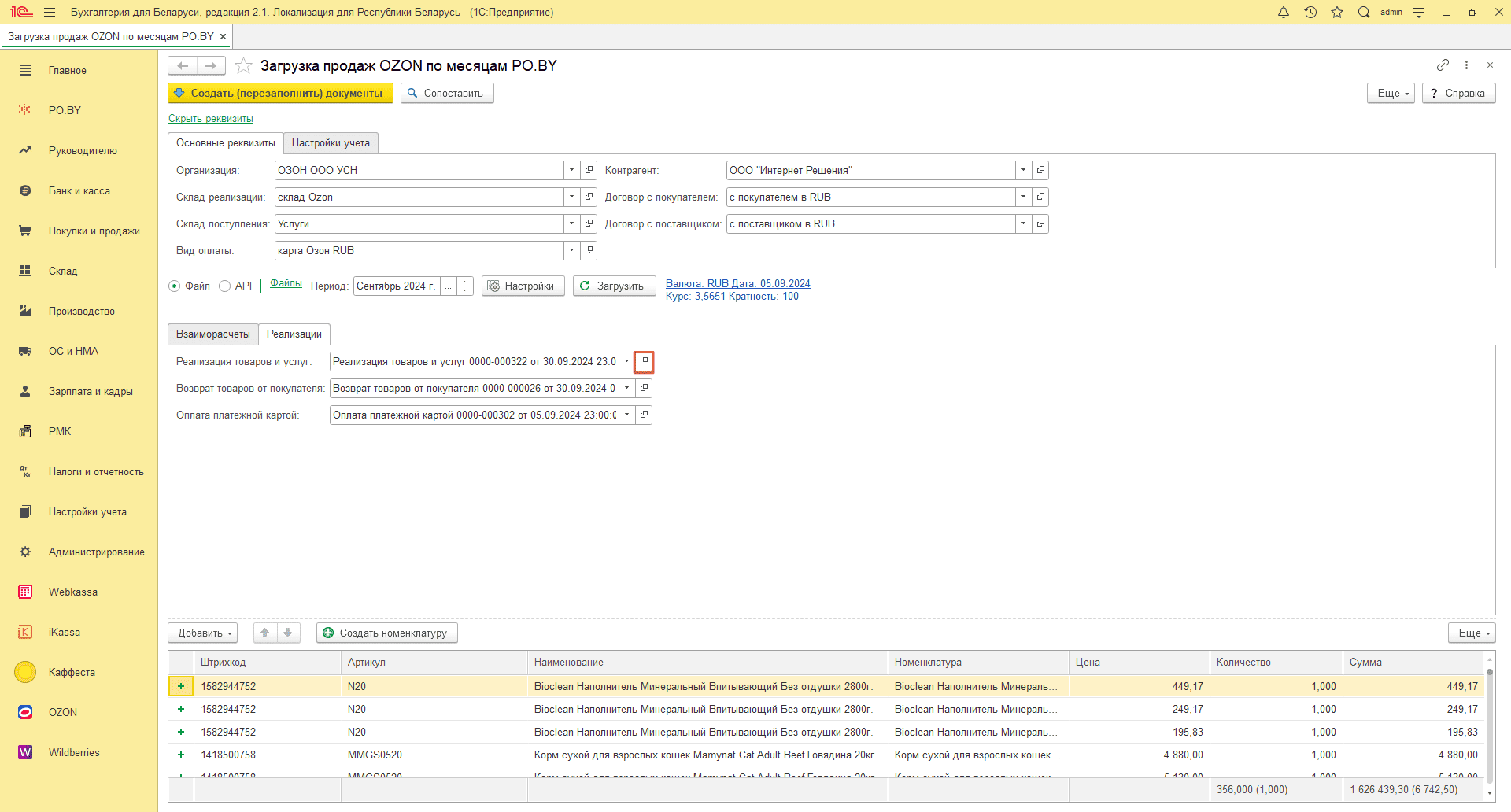Select cell with price 4 880,00
This screenshot has width=1511, height=812.
click(1140, 755)
